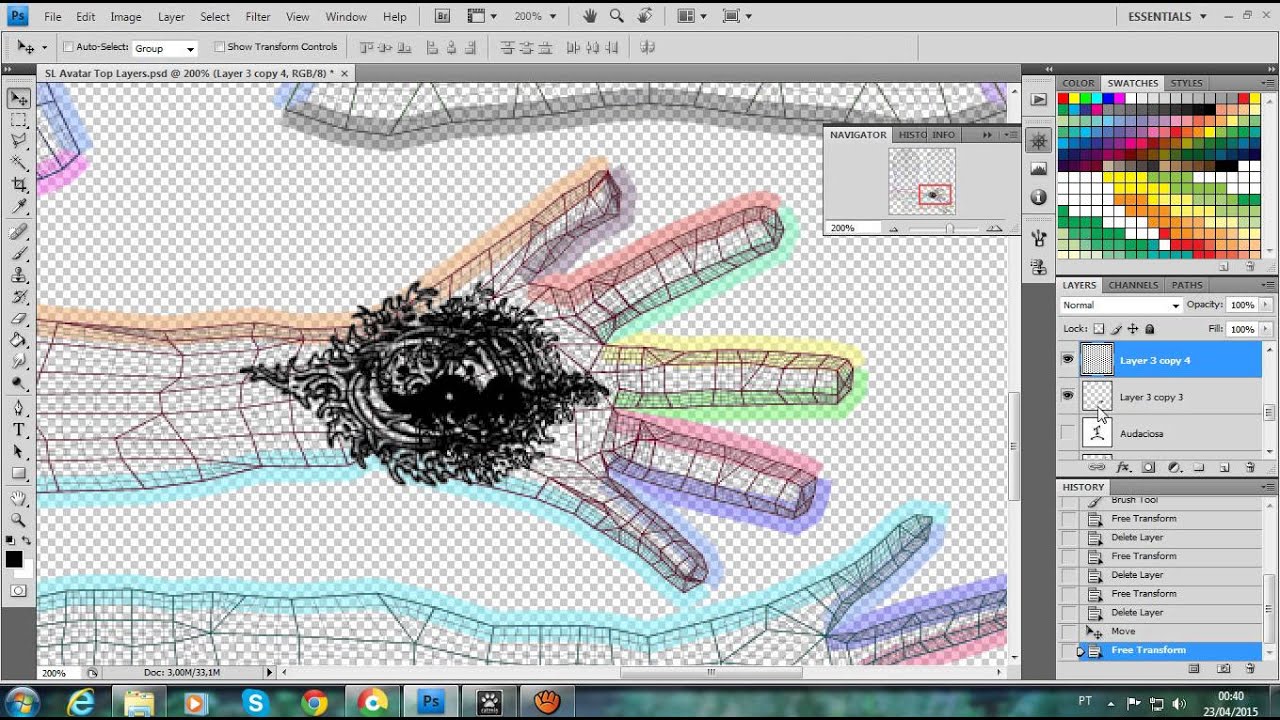Select the Eraser tool
Image resolution: width=1280 pixels, height=720 pixels.
coord(19,319)
